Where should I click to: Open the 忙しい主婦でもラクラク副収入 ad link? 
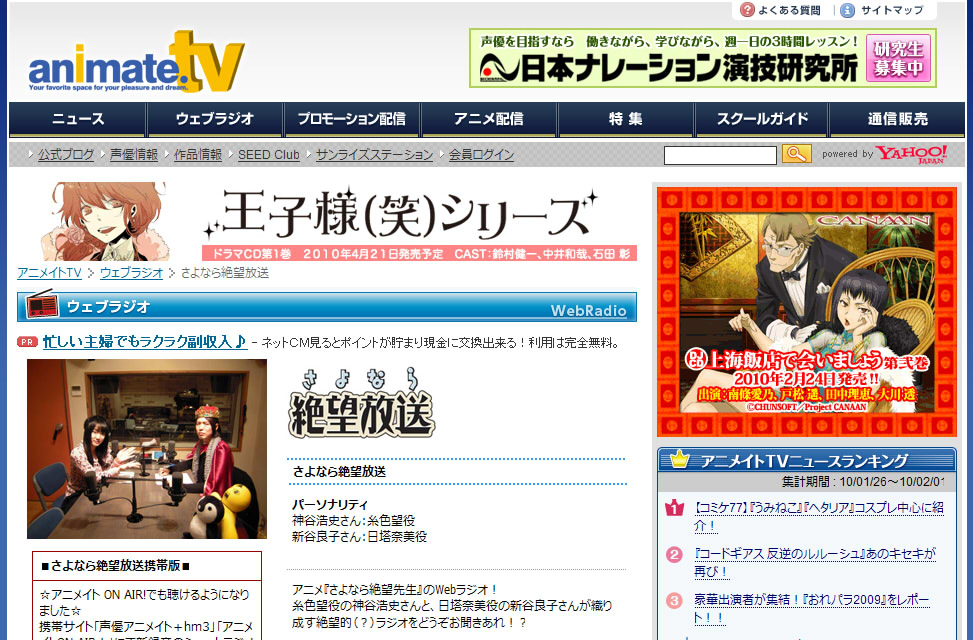tap(144, 342)
